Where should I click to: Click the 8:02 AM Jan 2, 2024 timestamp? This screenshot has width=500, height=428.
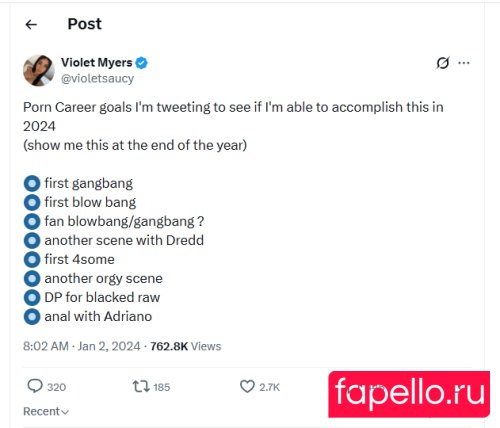(x=82, y=346)
